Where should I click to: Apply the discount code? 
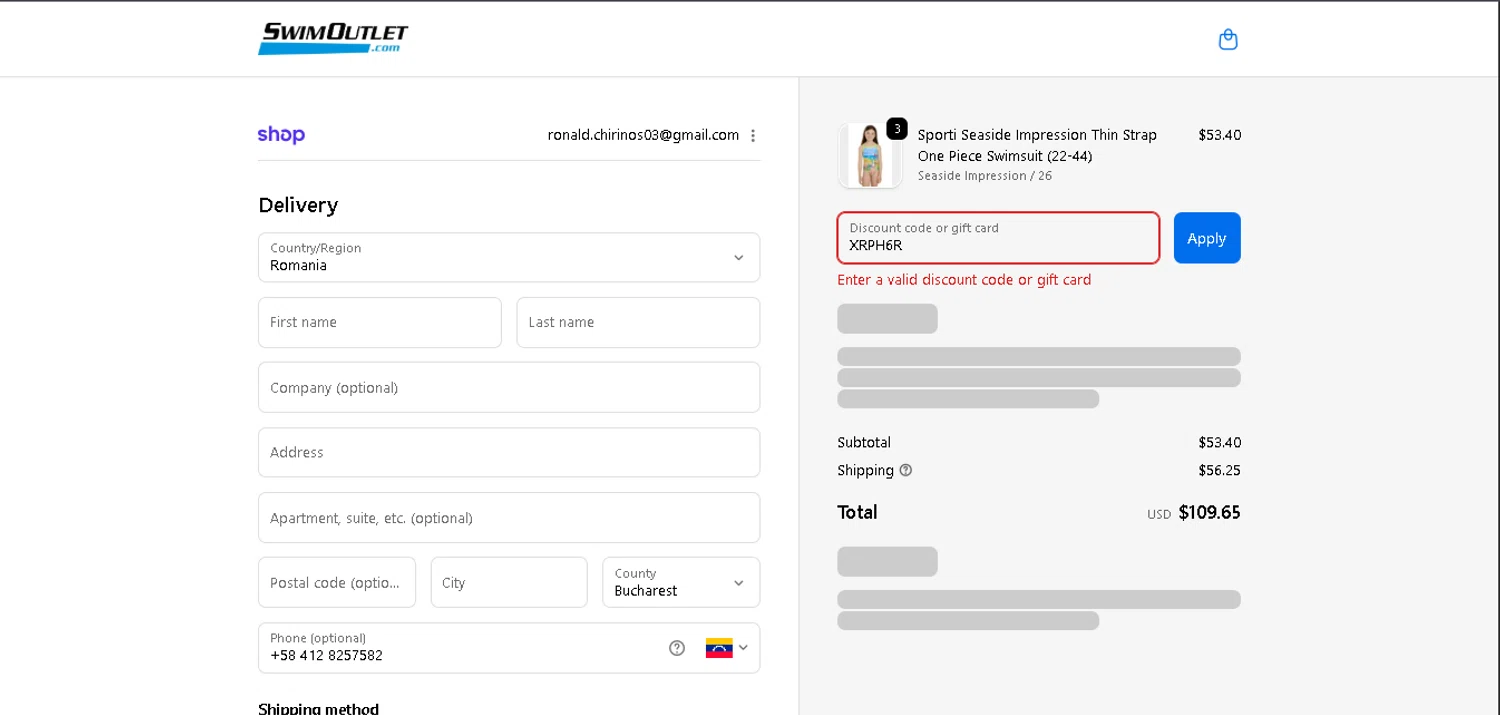(x=1207, y=238)
